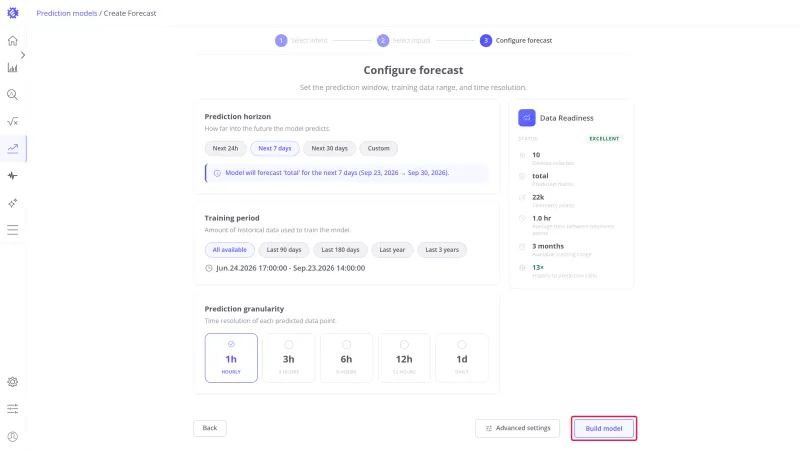Open the prediction trend line icon
800x450 pixels.
[x=13, y=148]
